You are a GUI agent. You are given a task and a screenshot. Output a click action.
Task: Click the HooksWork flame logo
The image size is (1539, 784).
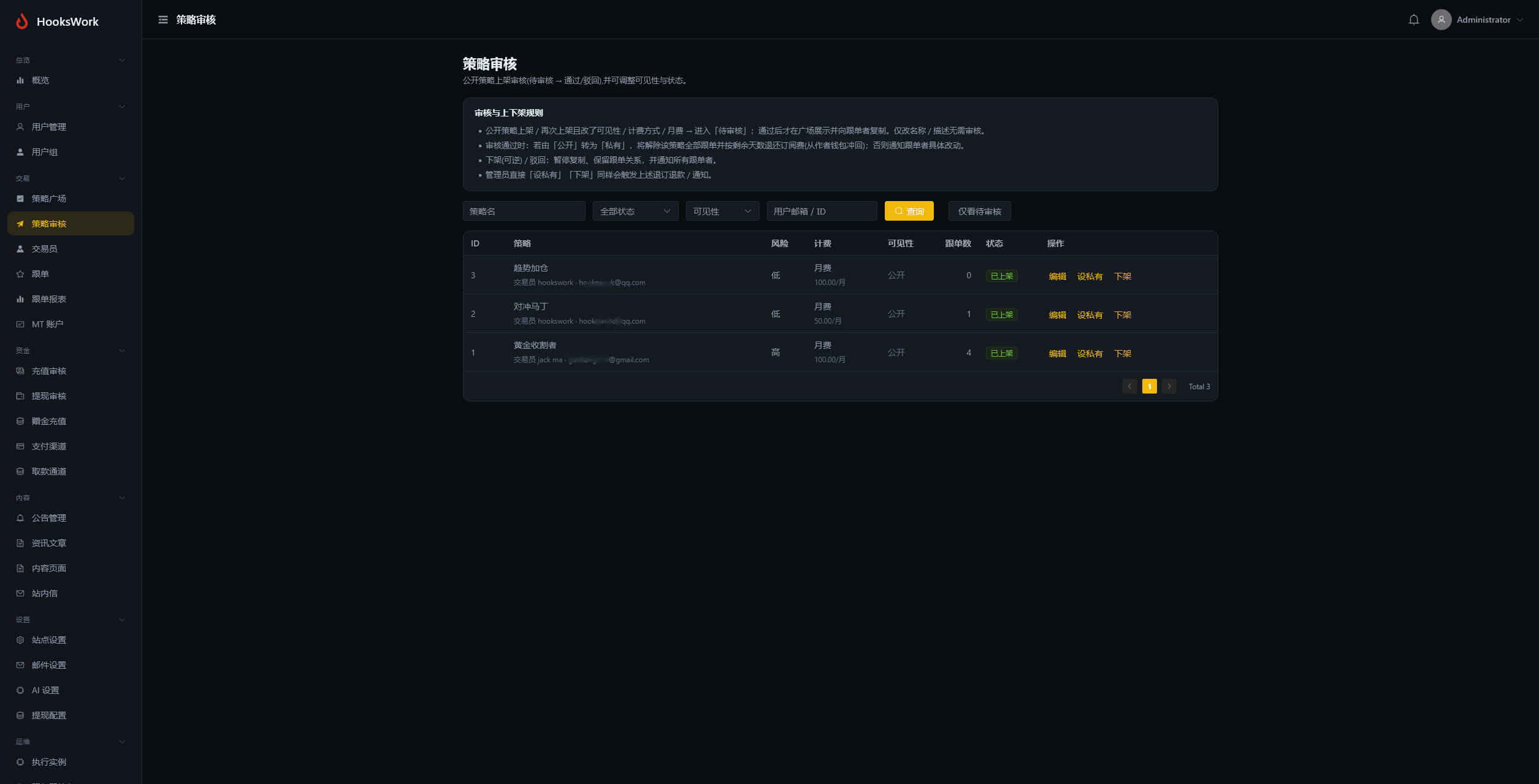click(x=22, y=21)
